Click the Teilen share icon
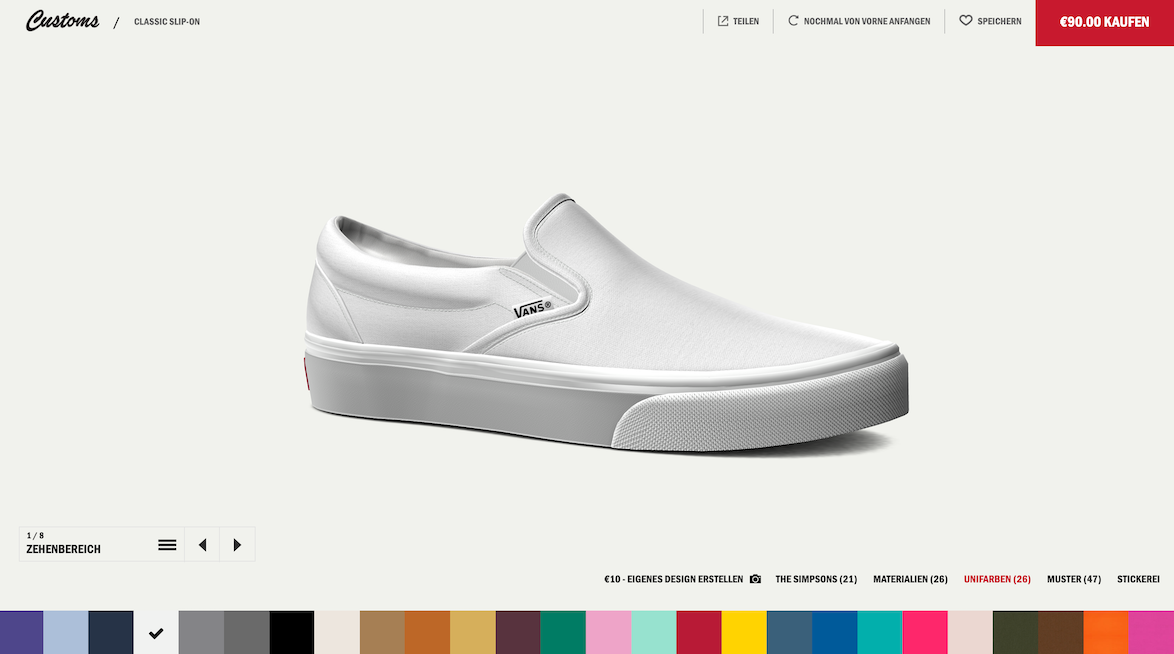Image resolution: width=1174 pixels, height=654 pixels. click(723, 21)
